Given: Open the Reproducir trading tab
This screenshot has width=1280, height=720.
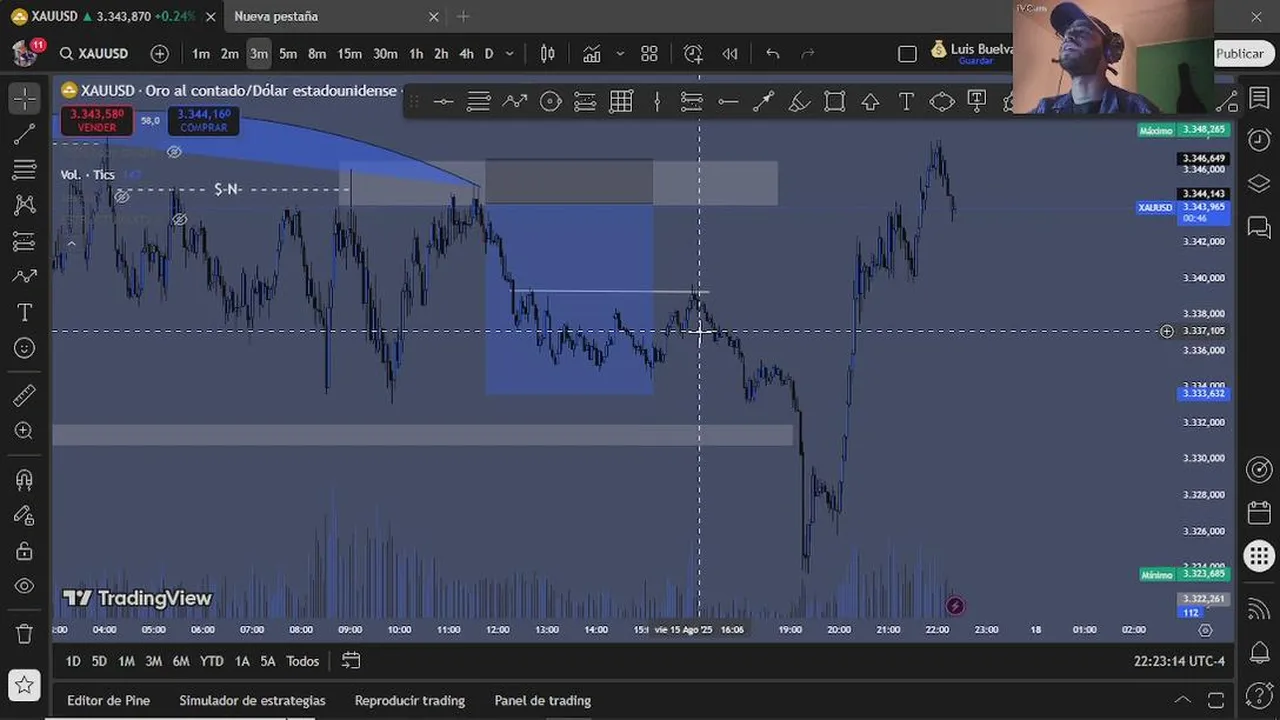Looking at the screenshot, I should [409, 700].
